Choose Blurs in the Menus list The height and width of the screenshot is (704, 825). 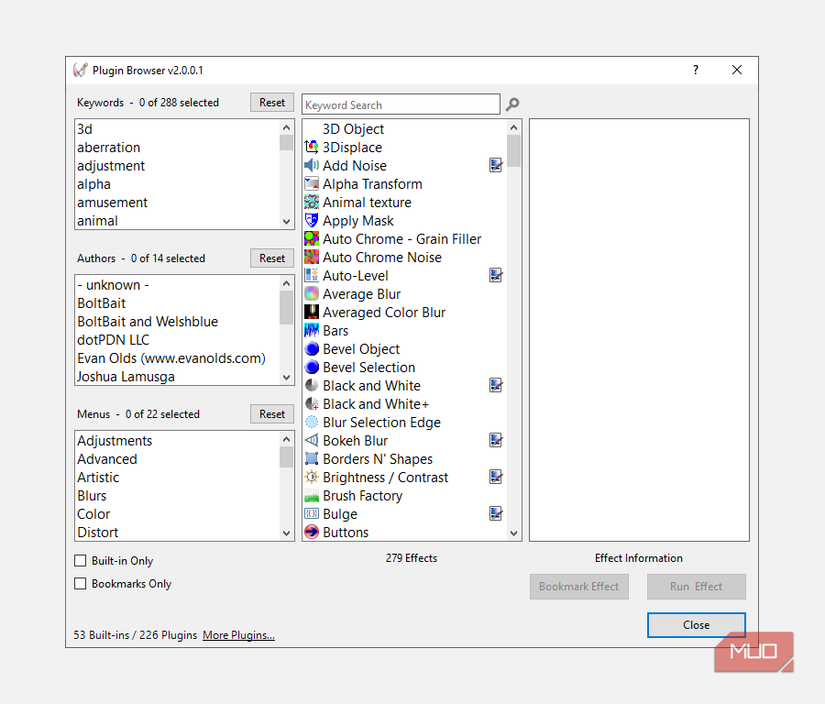point(91,495)
